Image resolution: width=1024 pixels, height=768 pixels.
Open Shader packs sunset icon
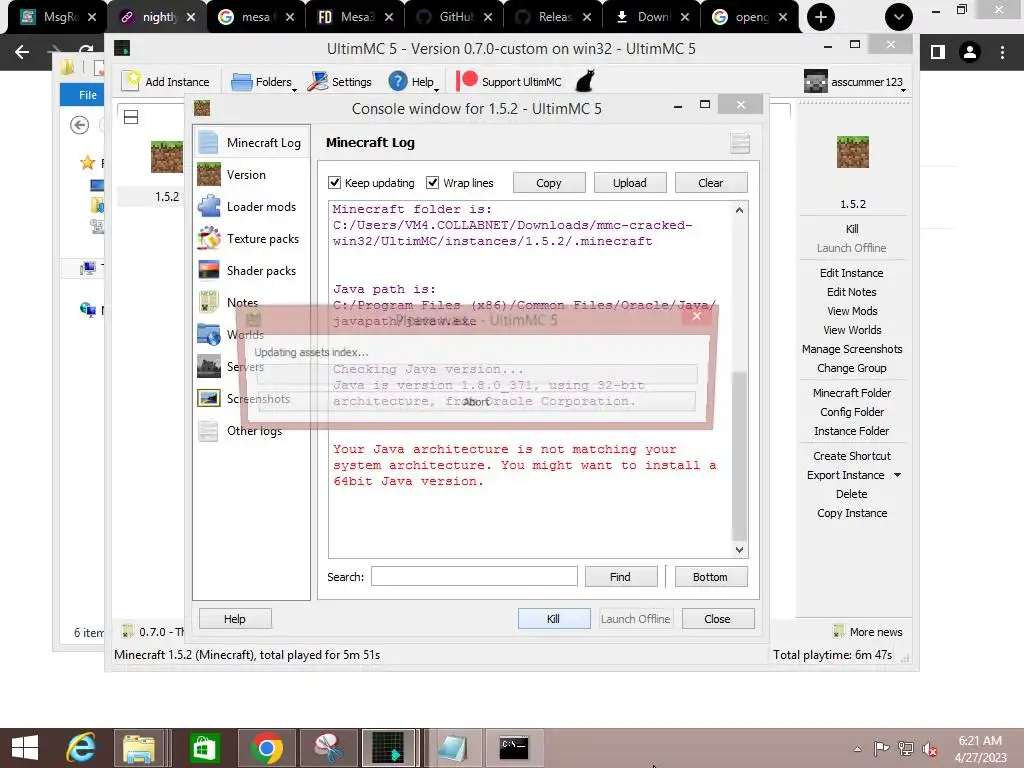tap(209, 270)
